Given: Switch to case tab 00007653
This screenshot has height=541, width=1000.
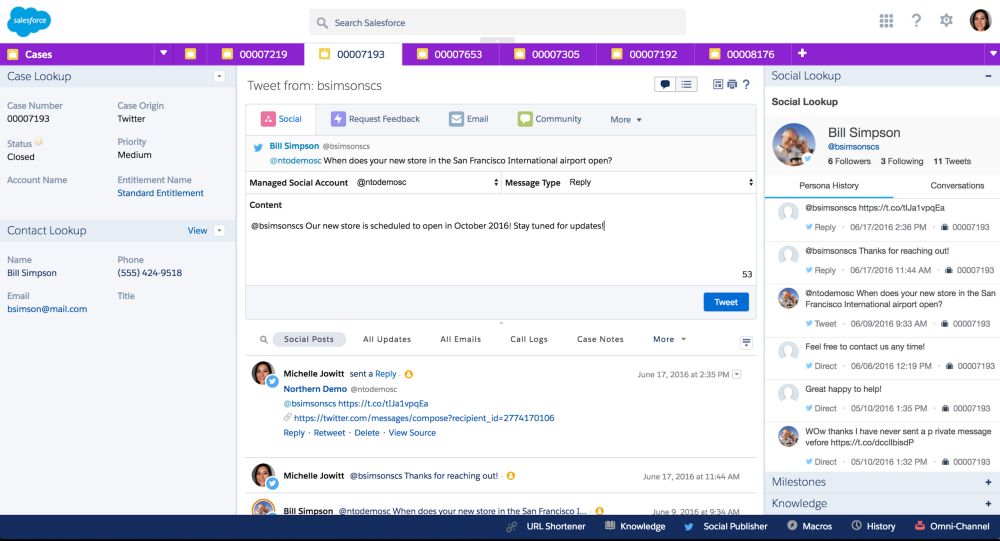Looking at the screenshot, I should click(x=450, y=54).
